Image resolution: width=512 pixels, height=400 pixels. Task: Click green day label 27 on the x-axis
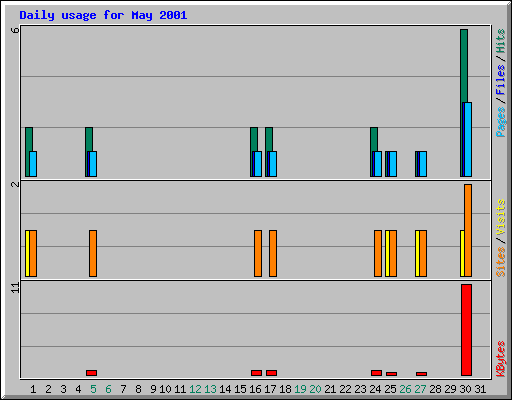pos(420,389)
